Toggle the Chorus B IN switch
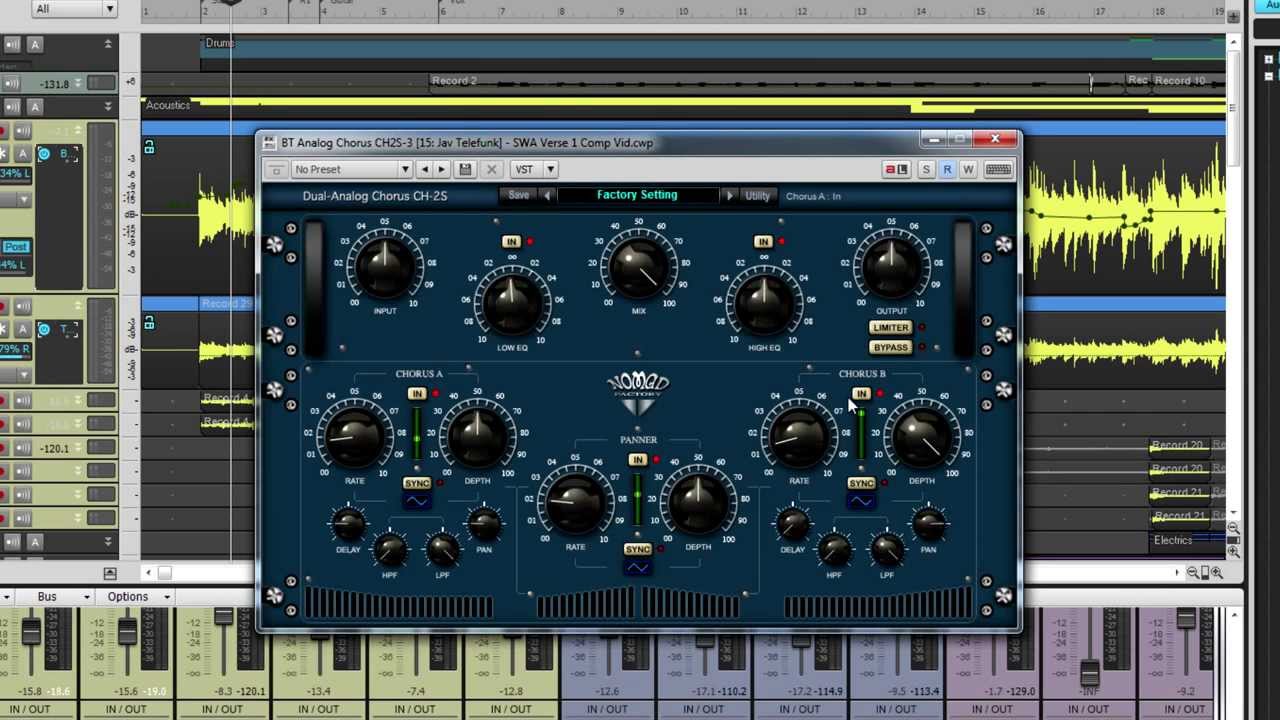The image size is (1280, 720). tap(861, 394)
